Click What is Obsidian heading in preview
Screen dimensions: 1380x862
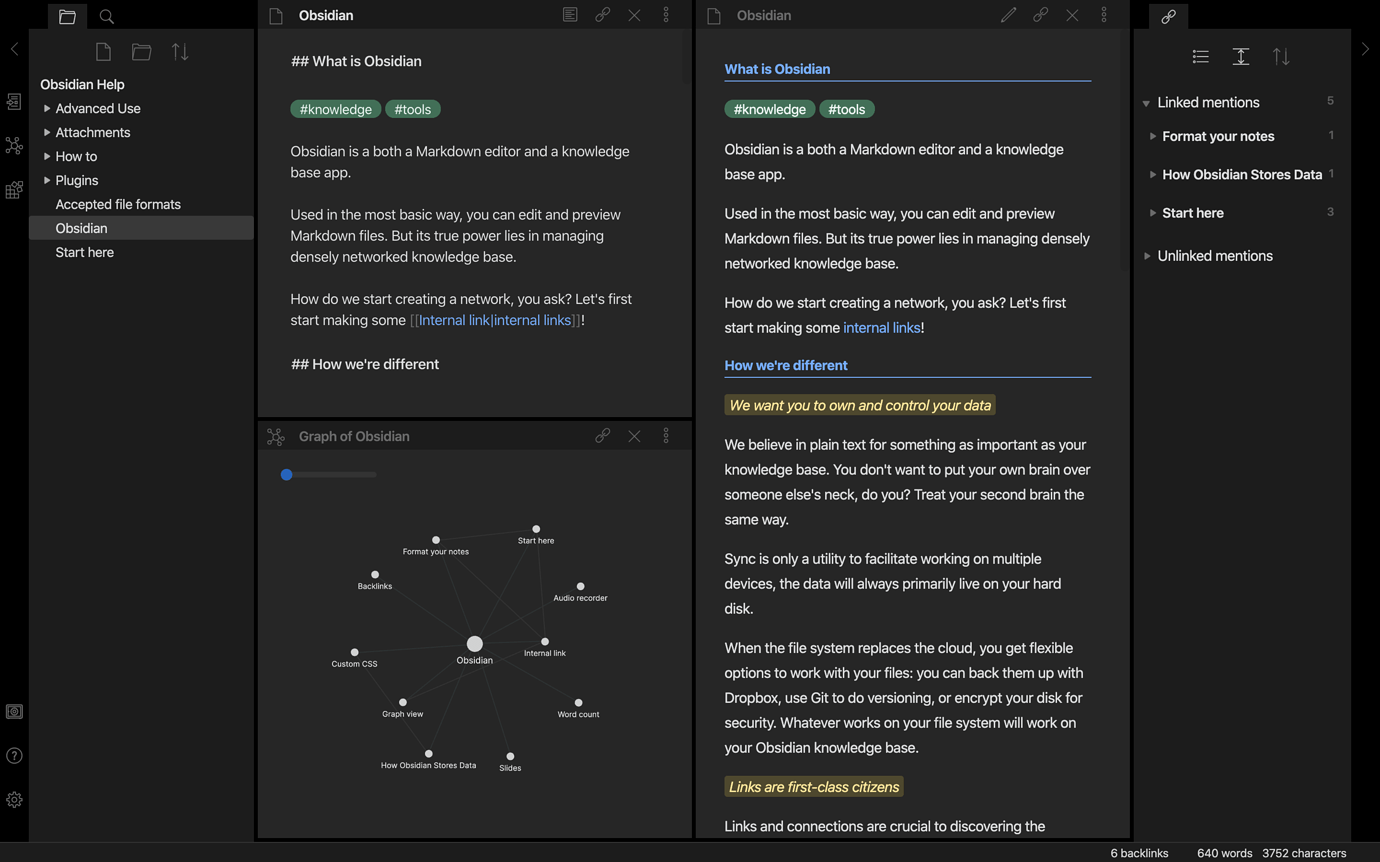[777, 69]
